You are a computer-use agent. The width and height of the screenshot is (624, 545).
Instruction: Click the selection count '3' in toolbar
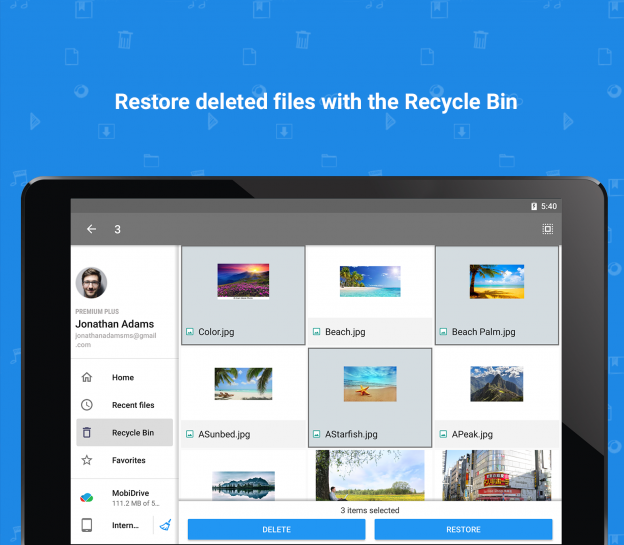pyautogui.click(x=117, y=229)
